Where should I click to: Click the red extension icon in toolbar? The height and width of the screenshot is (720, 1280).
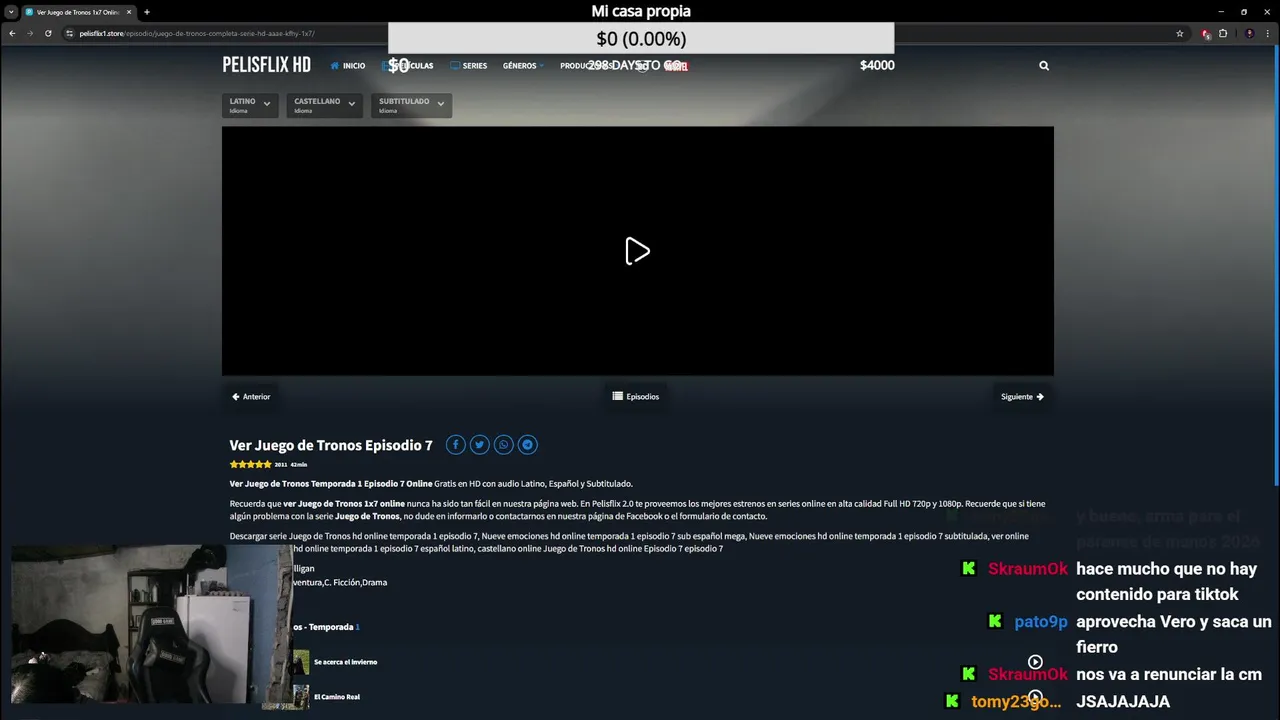(x=1206, y=33)
